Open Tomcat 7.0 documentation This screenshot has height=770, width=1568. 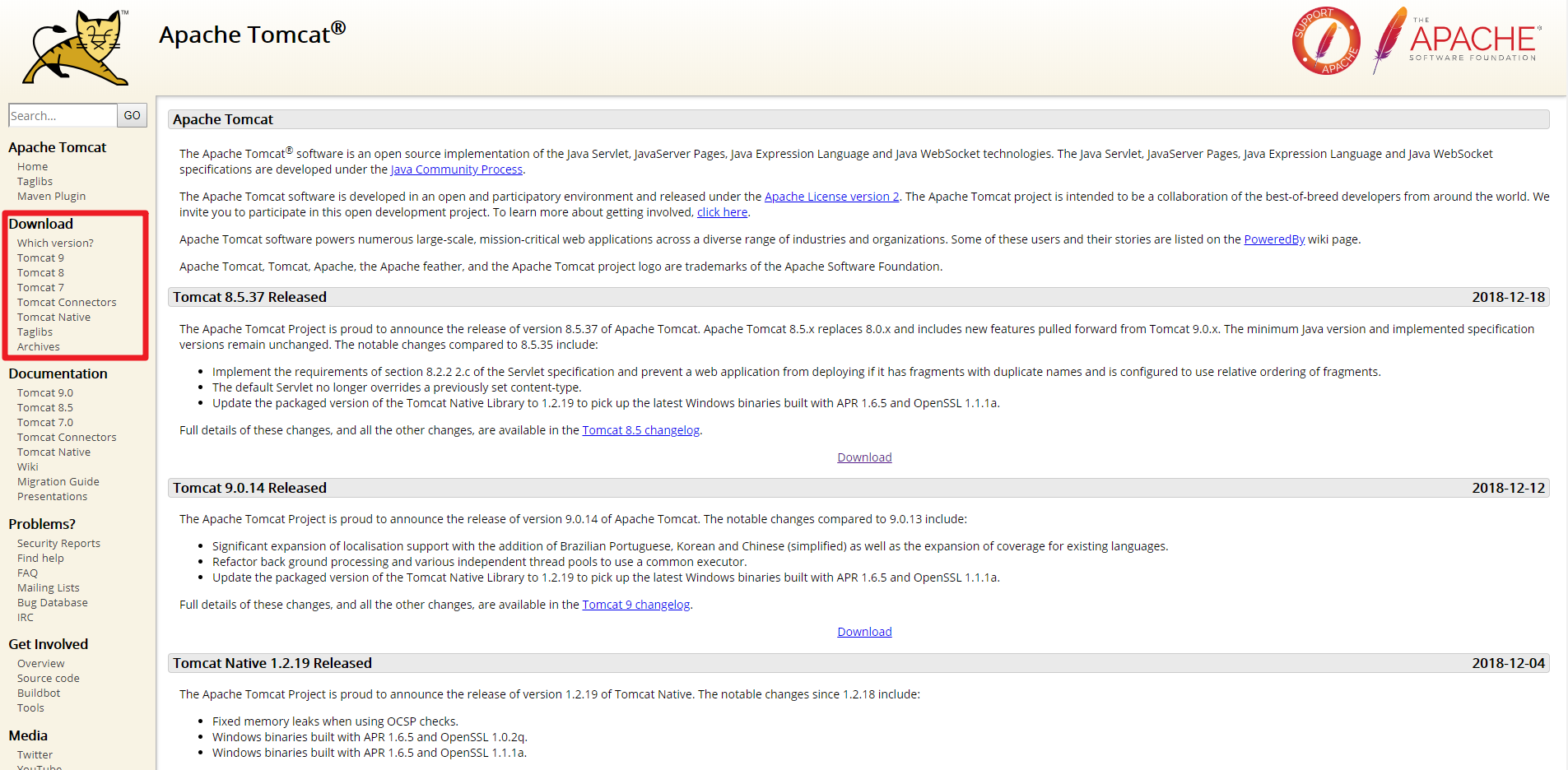tap(45, 422)
